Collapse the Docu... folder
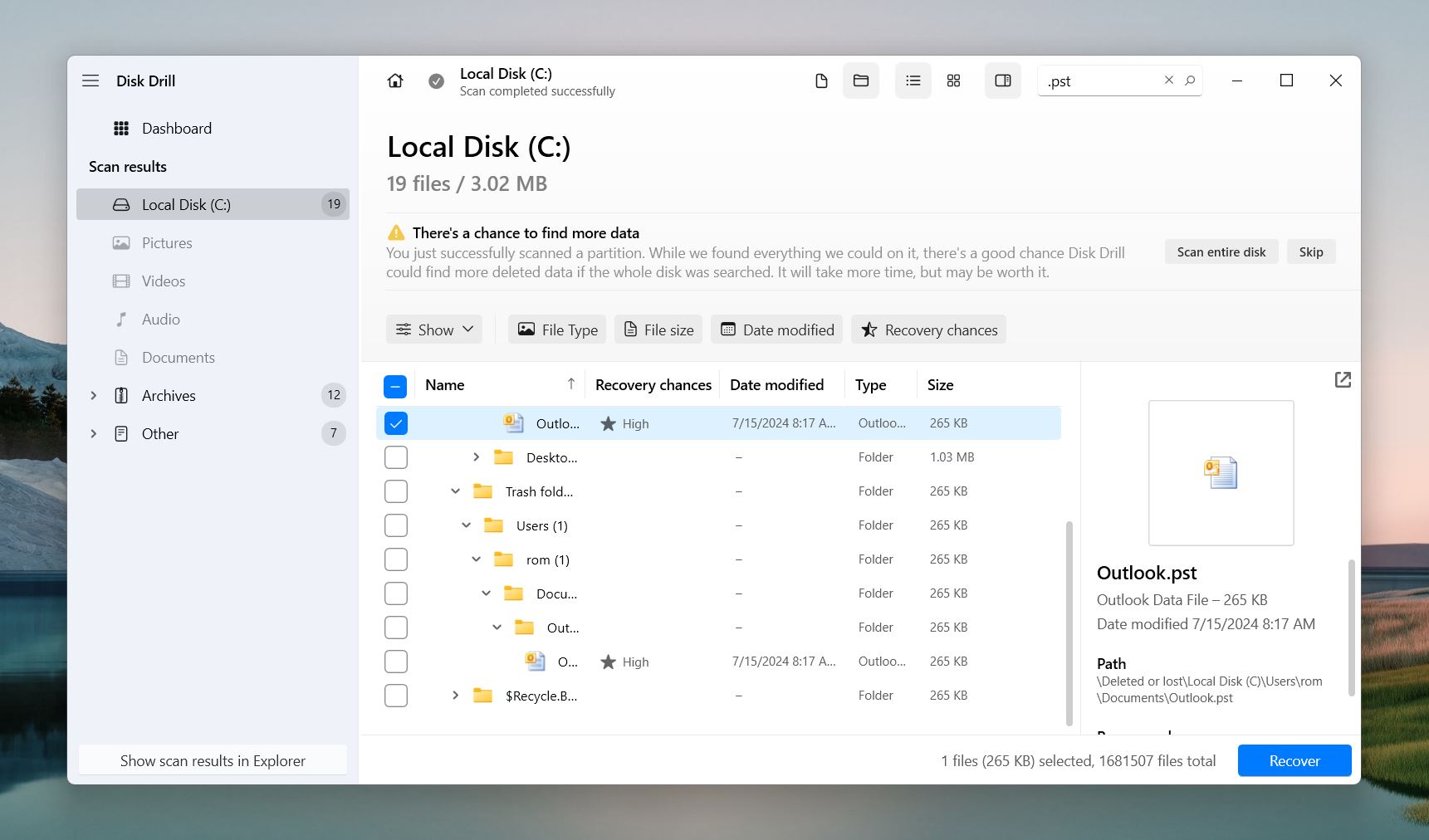Viewport: 1429px width, 840px height. pyautogui.click(x=486, y=593)
